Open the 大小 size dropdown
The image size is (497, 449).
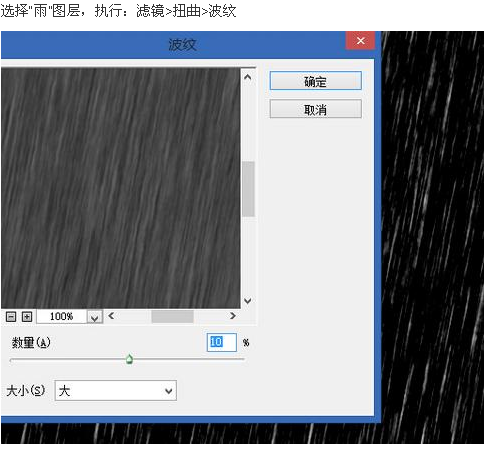(x=115, y=390)
